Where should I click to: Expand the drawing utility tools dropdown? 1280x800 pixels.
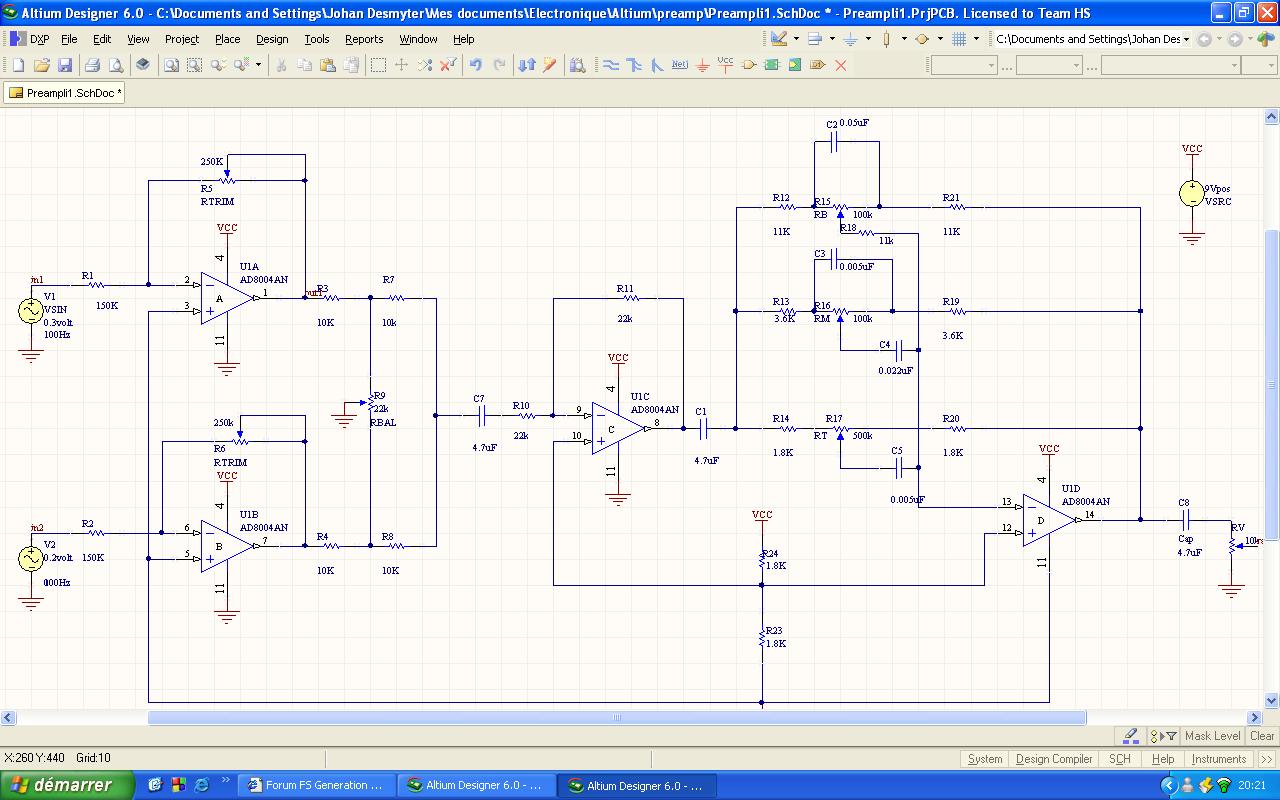(796, 39)
